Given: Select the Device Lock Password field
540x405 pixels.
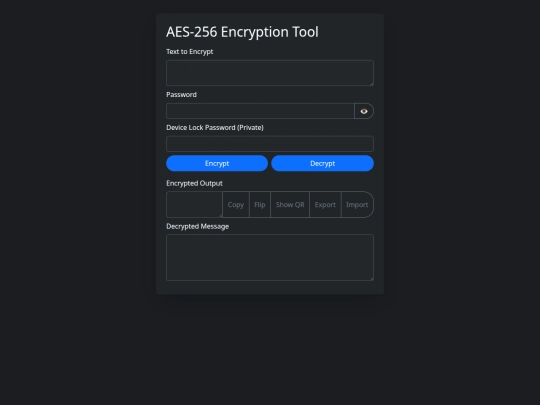Looking at the screenshot, I should tap(270, 144).
